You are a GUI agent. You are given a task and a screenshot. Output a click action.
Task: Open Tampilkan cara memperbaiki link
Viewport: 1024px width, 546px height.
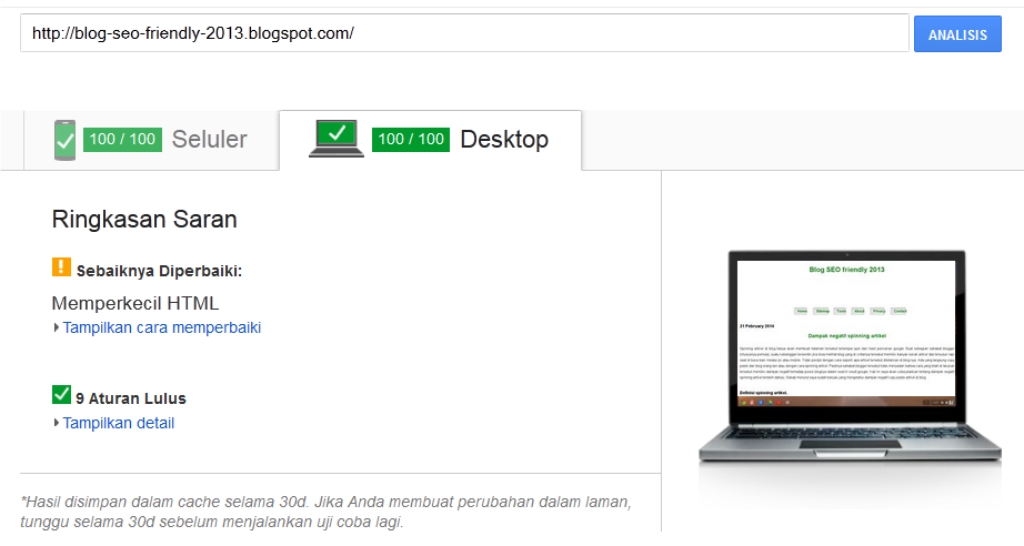tap(162, 327)
